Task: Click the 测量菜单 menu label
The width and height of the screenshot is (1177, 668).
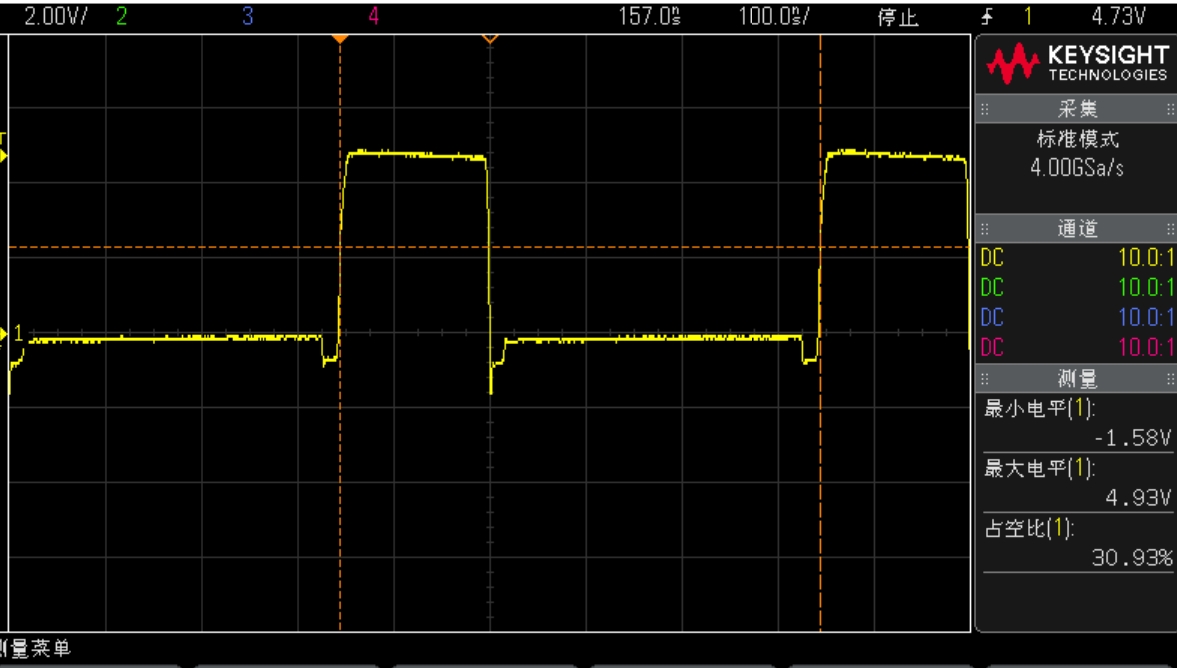Action: pos(36,647)
